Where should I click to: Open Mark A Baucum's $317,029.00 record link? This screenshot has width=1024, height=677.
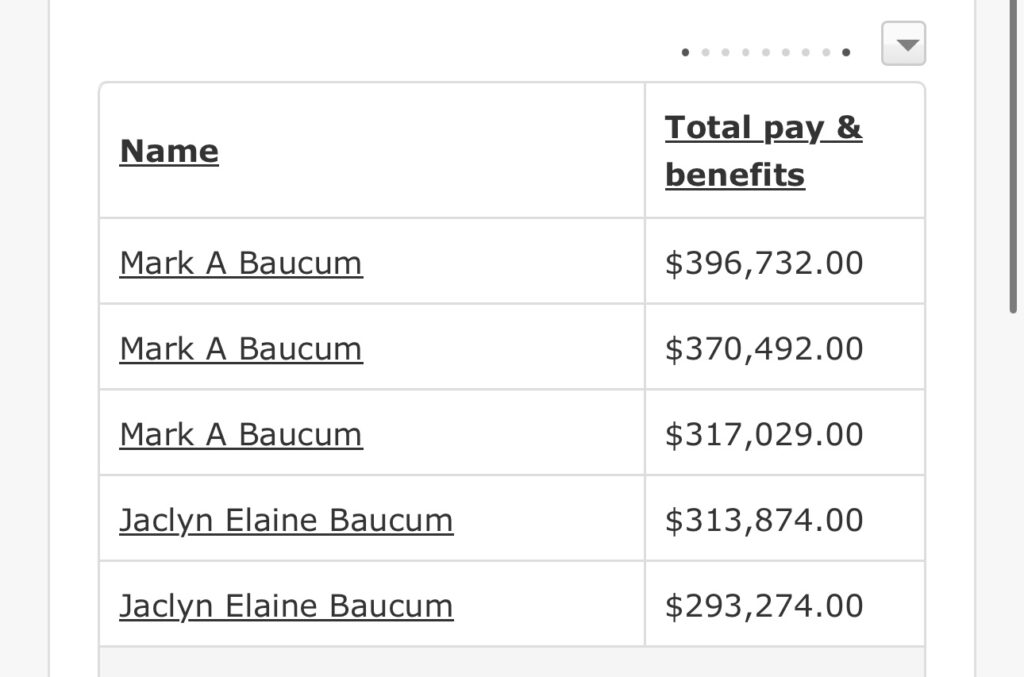[241, 435]
